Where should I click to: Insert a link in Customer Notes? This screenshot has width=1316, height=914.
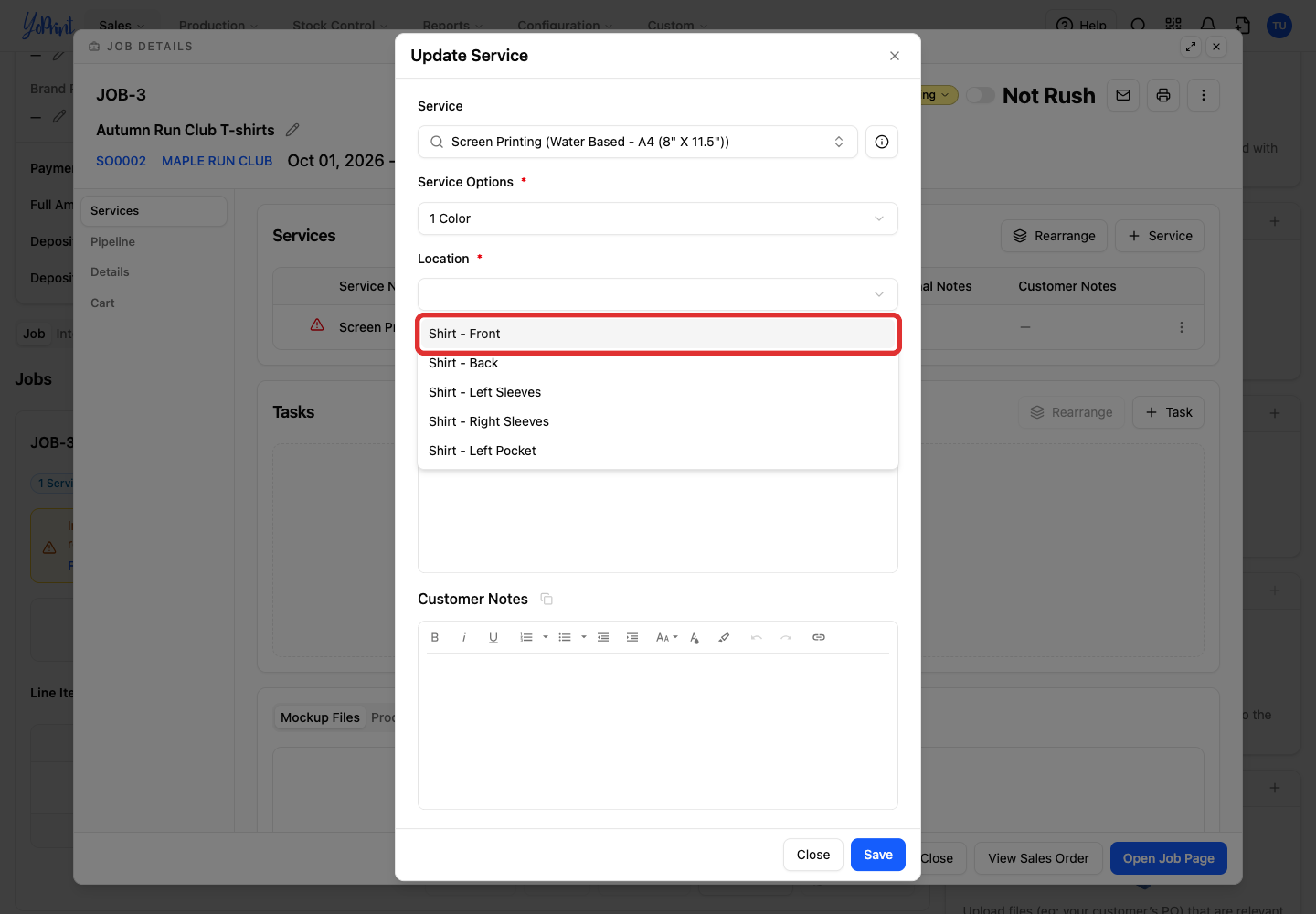[x=819, y=637]
